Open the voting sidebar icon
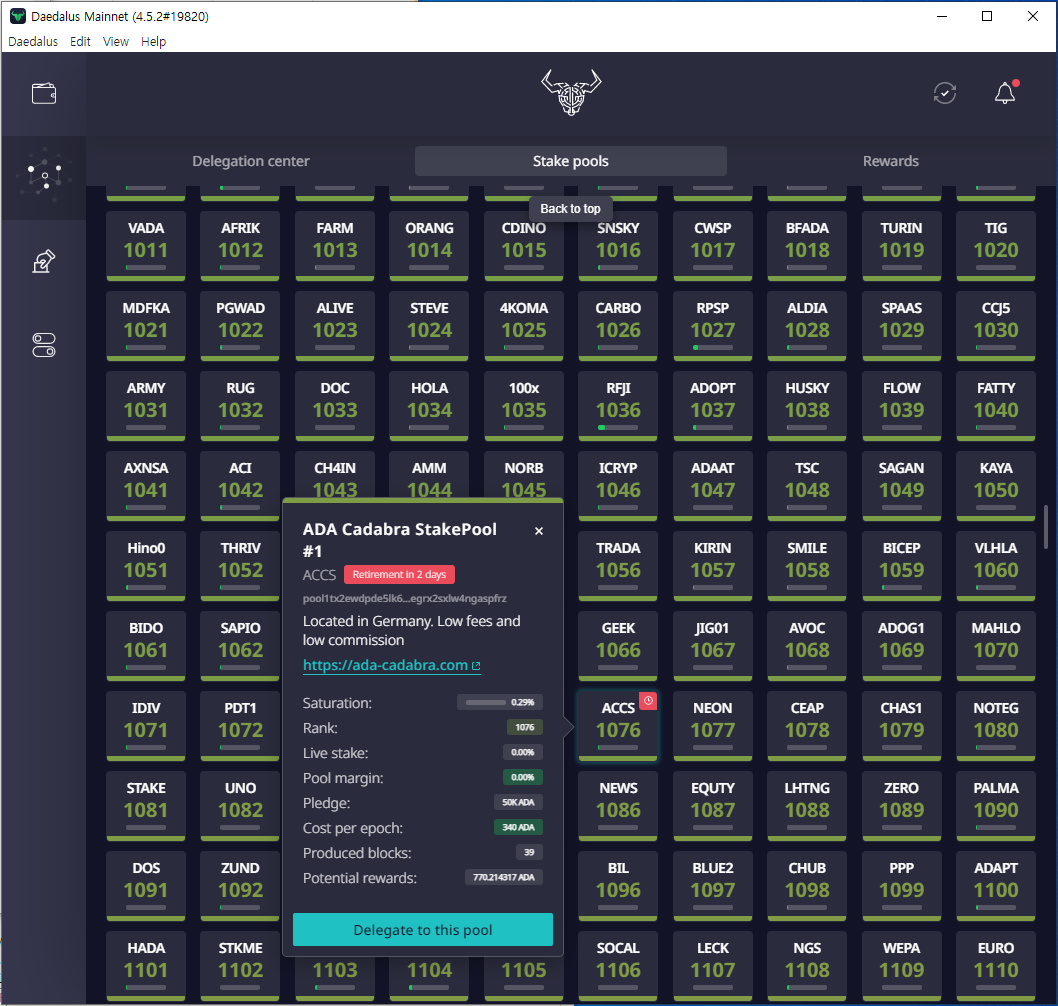 pyautogui.click(x=44, y=261)
